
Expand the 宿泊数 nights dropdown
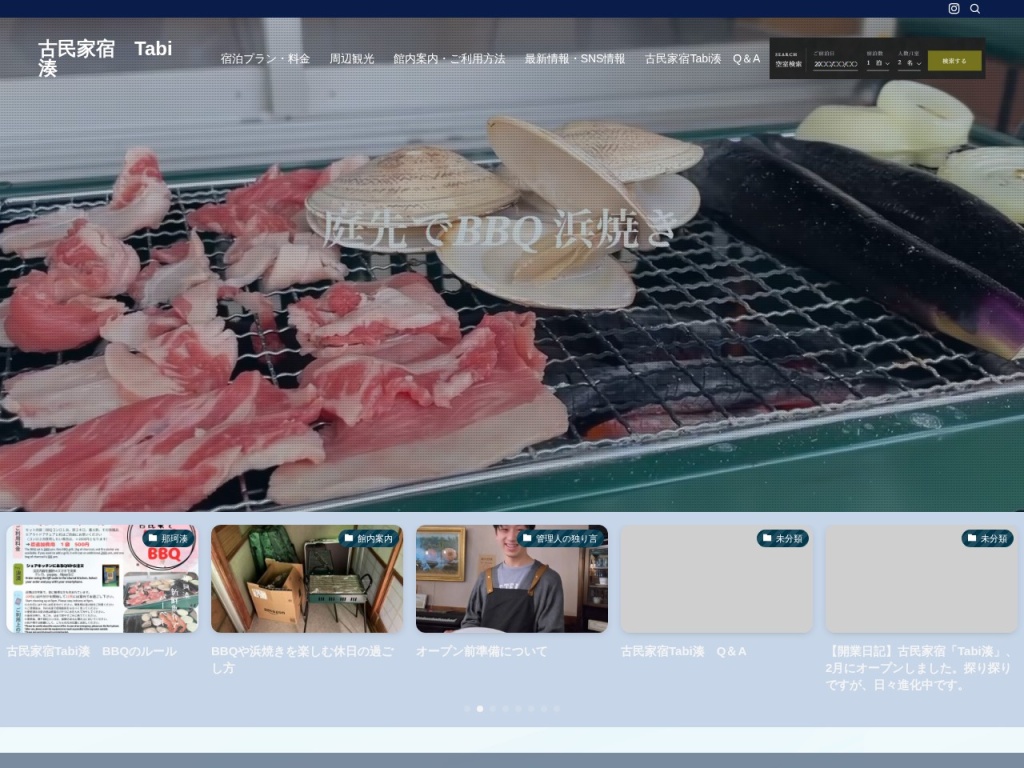pos(877,63)
